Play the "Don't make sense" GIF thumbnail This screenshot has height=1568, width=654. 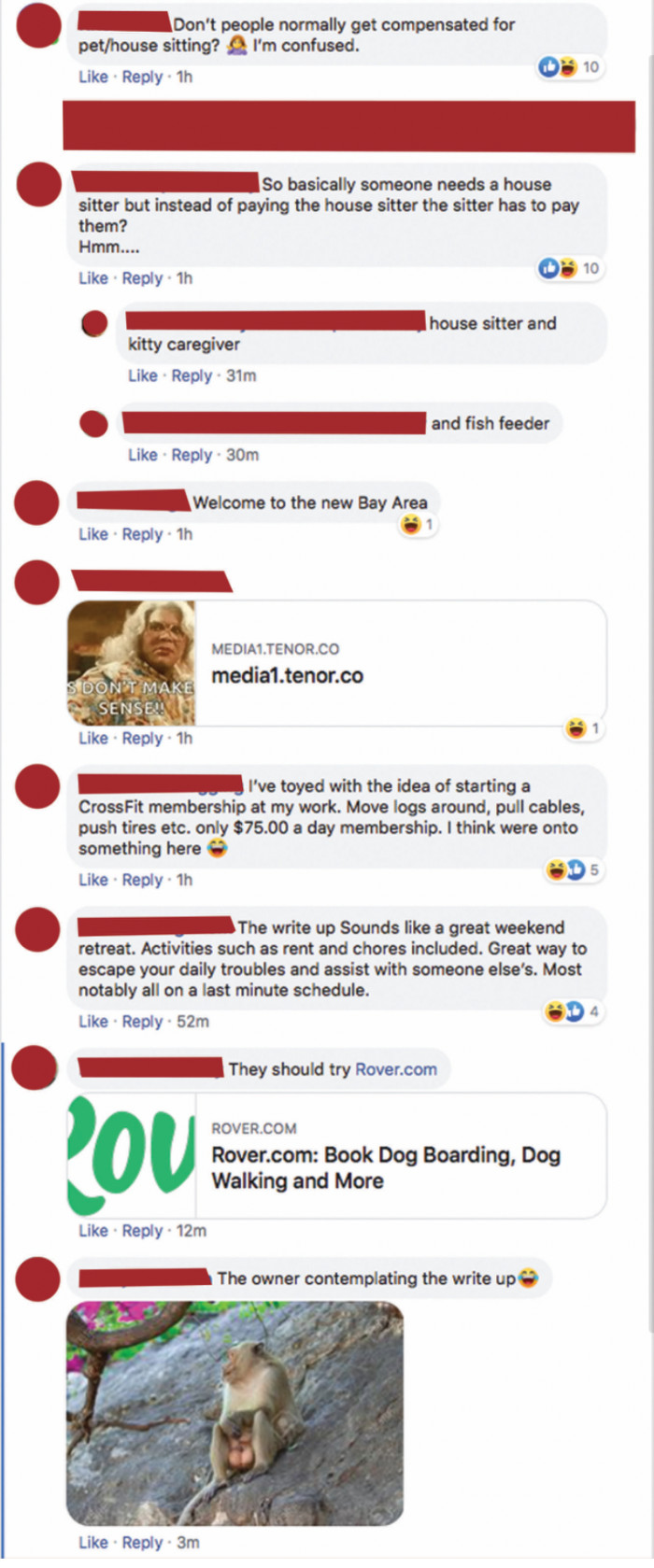pos(131,663)
